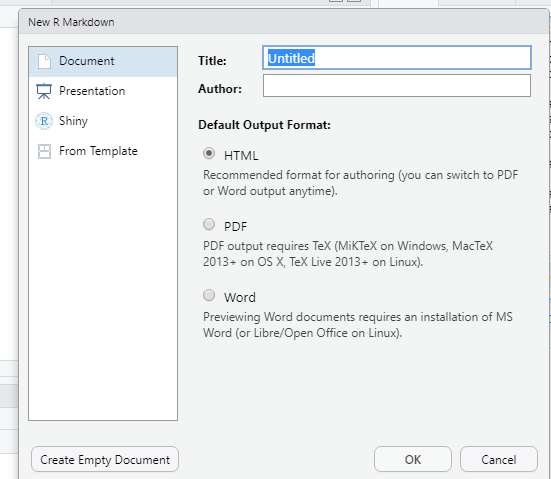Click the From Template layout icon
Screen dimensions: 551x479
point(44,151)
